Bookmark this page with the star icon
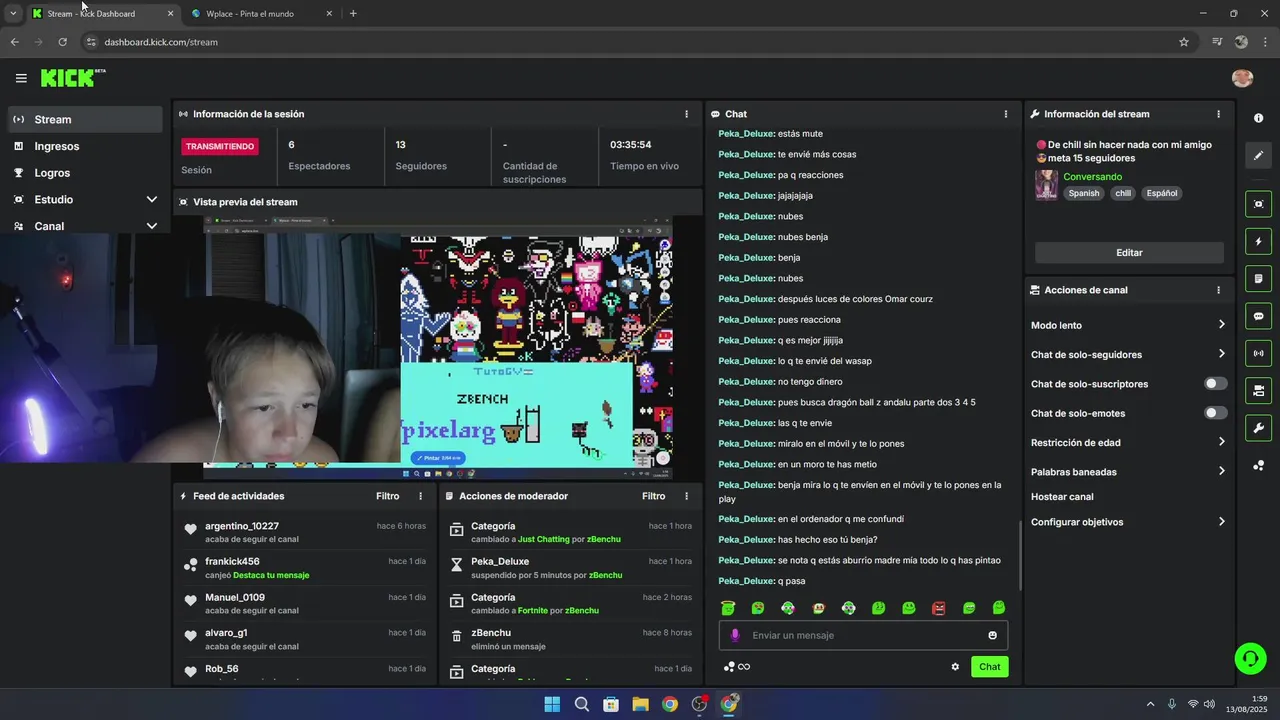This screenshot has height=720, width=1280. pyautogui.click(x=1184, y=42)
